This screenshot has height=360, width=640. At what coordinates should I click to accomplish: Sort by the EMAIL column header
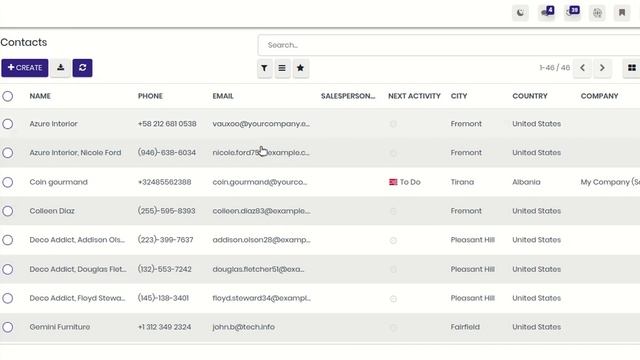pos(223,96)
